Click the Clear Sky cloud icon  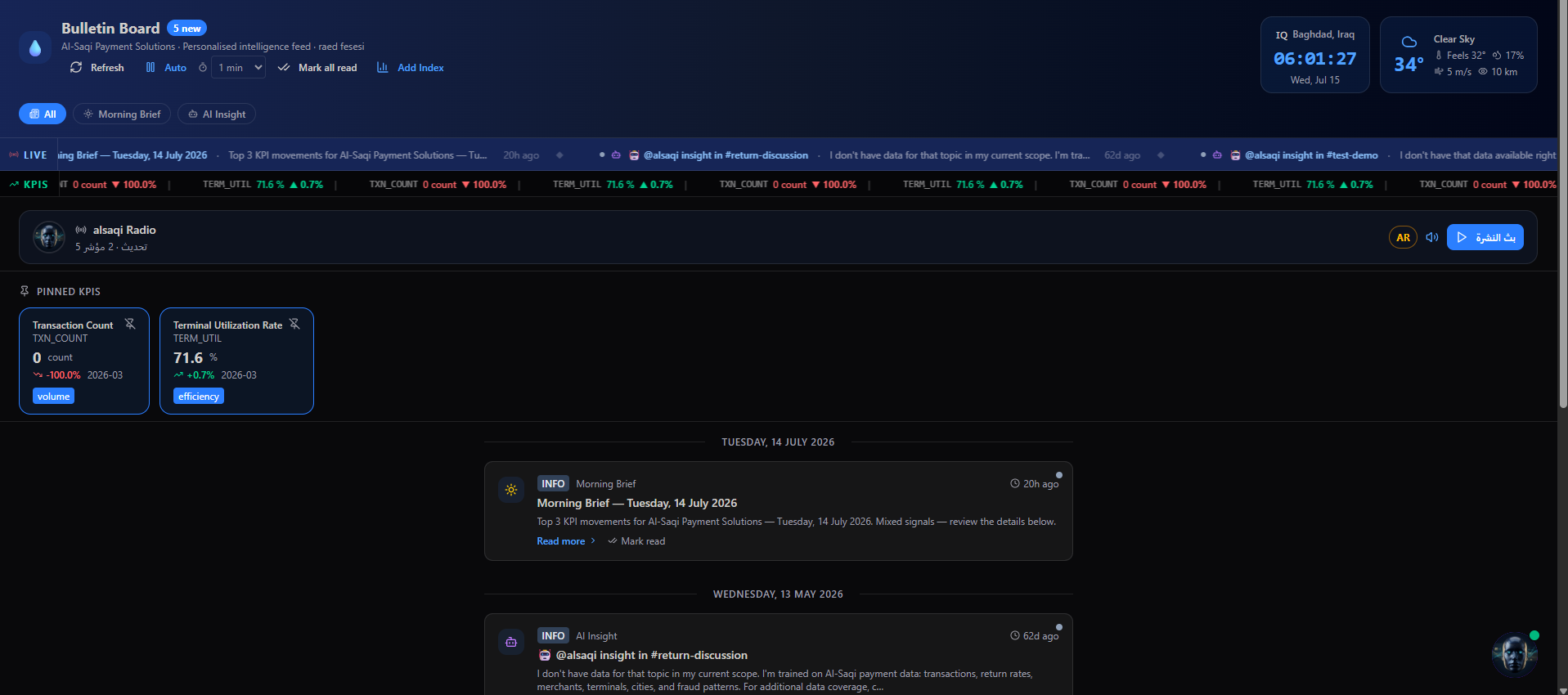1409,42
